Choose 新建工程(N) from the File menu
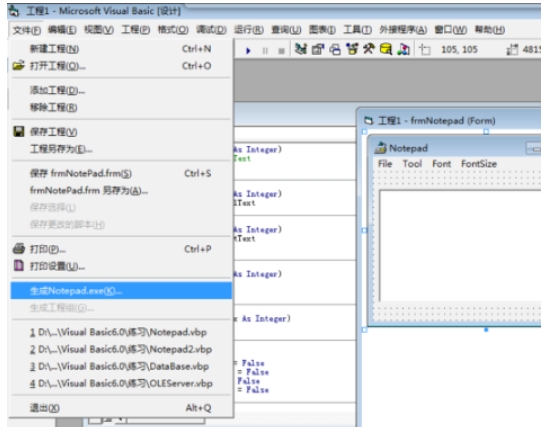The image size is (550, 427). pyautogui.click(x=121, y=49)
